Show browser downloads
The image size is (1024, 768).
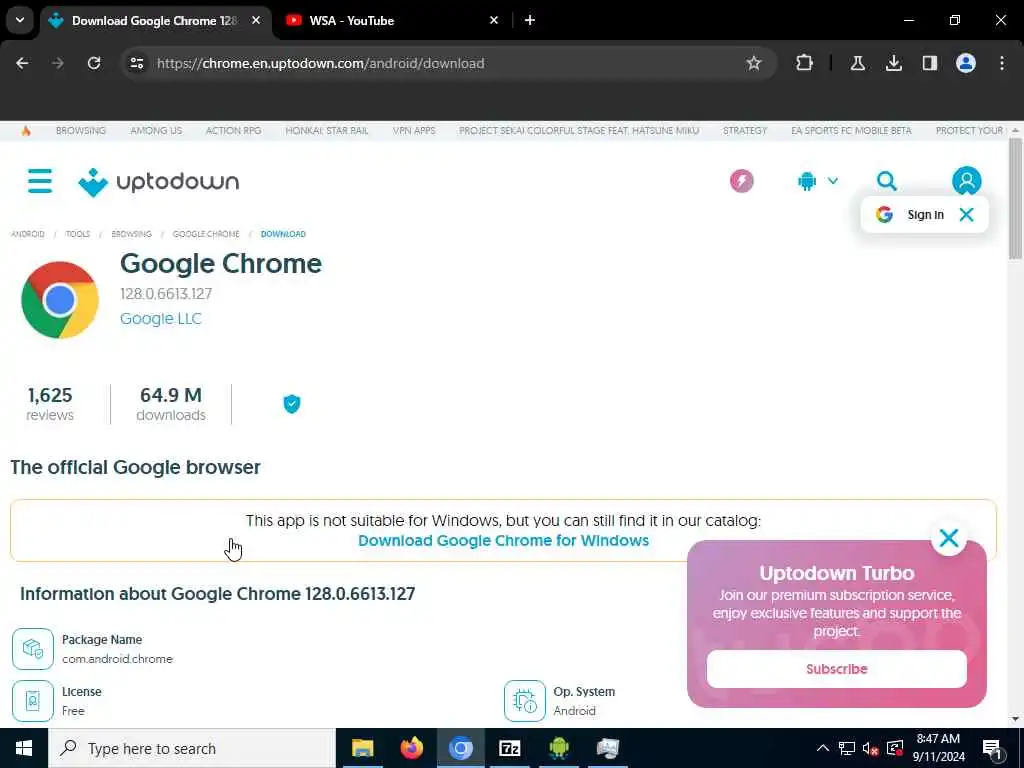pyautogui.click(x=893, y=63)
